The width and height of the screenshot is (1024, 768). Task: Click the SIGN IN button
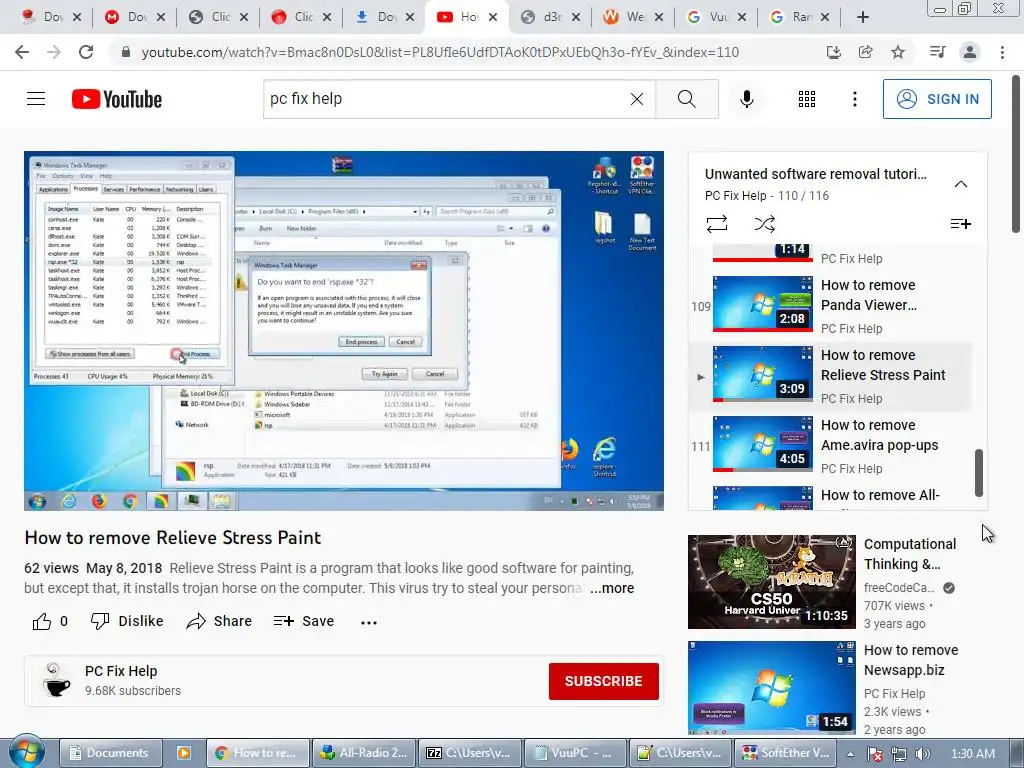click(x=937, y=99)
